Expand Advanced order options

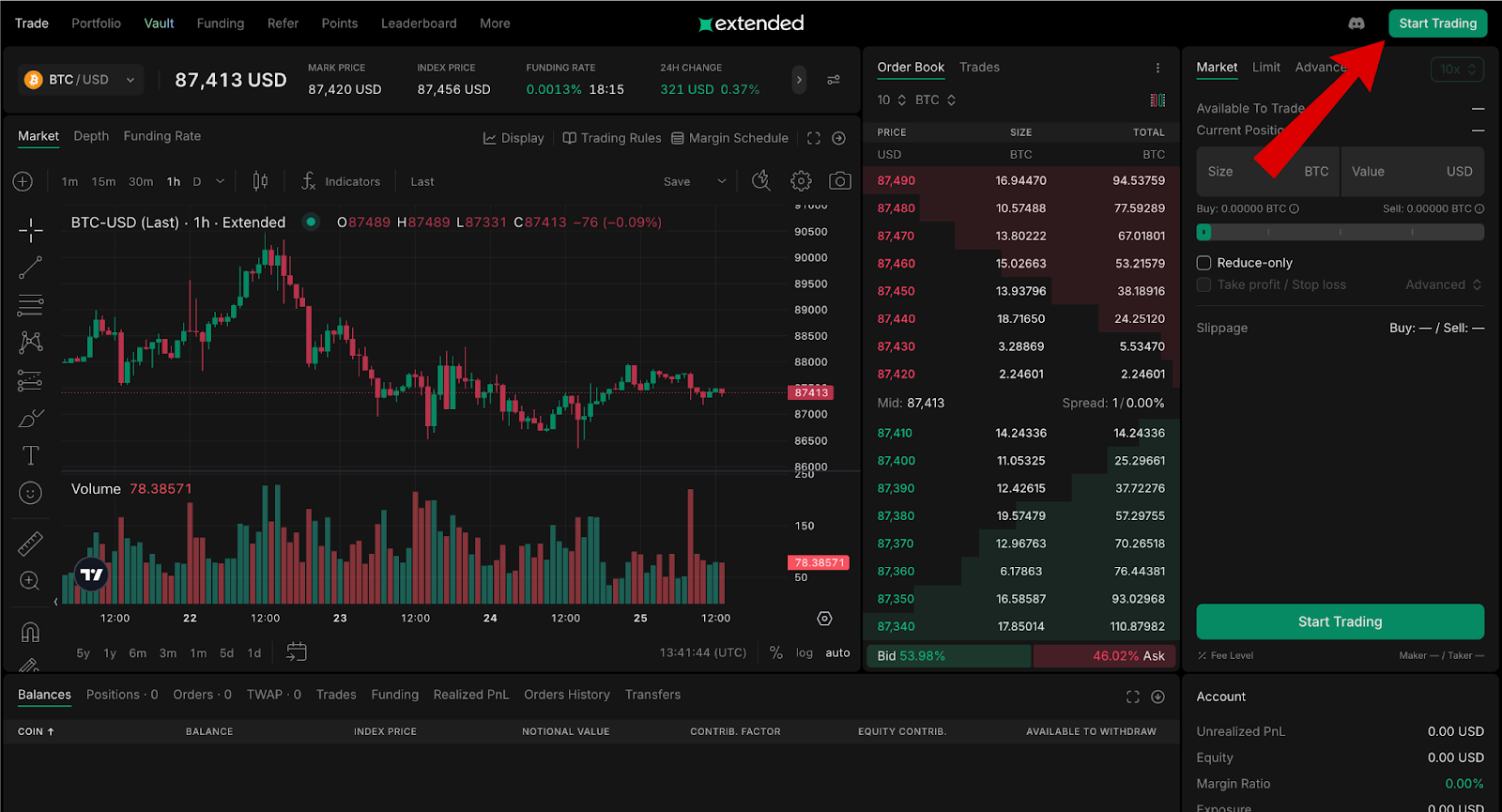pos(1444,284)
